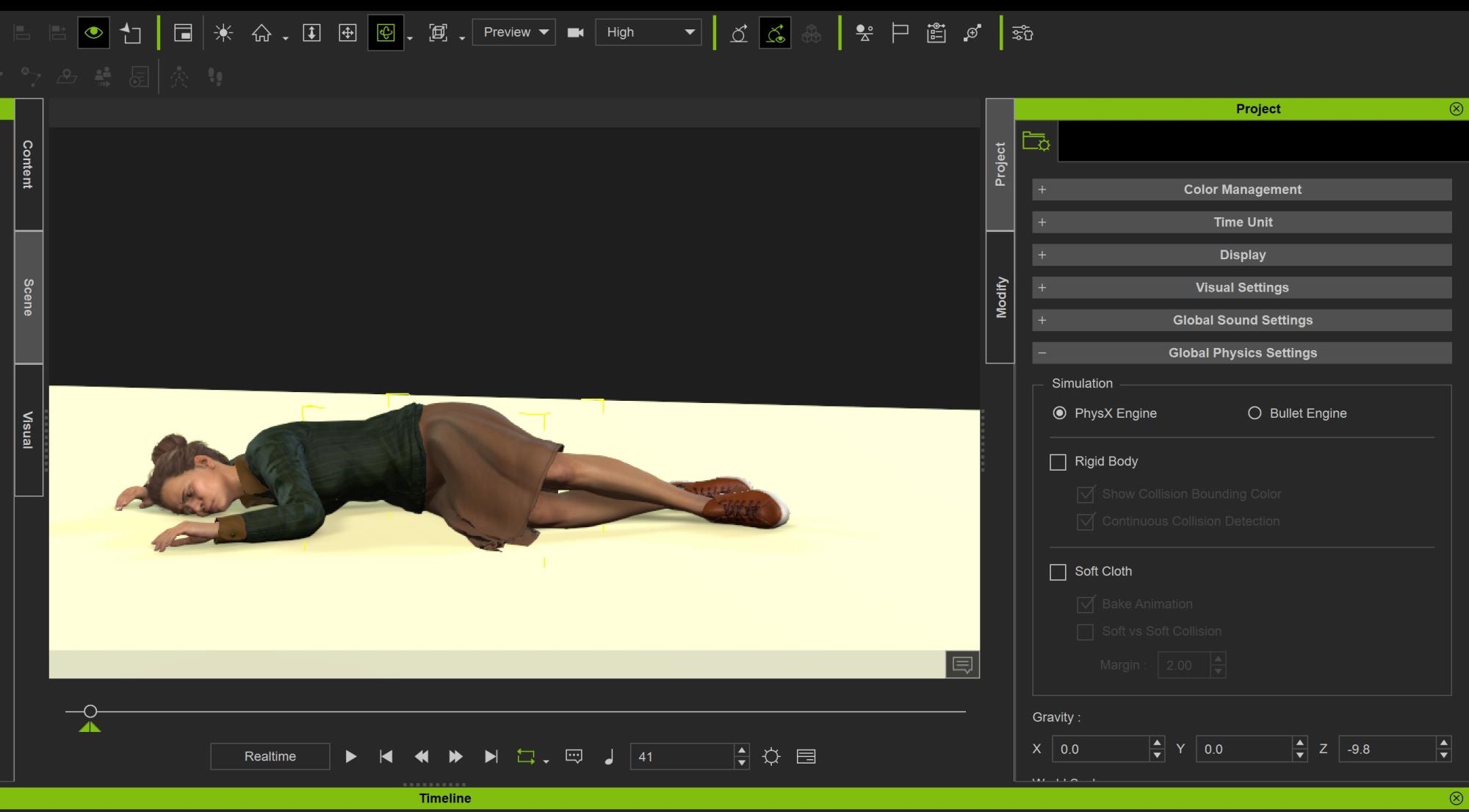Screen dimensions: 1469x812
Task: Click the flag icon in toolbar
Action: click(x=900, y=33)
